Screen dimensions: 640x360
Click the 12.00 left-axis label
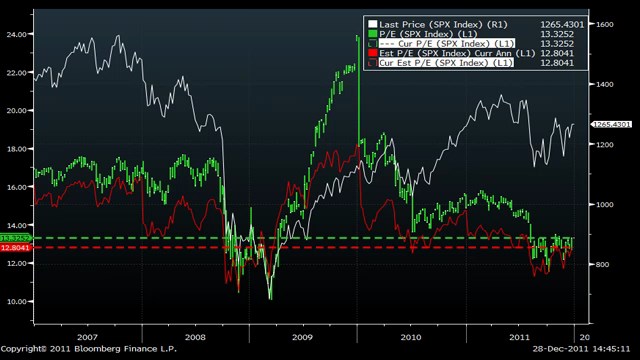pyautogui.click(x=17, y=263)
